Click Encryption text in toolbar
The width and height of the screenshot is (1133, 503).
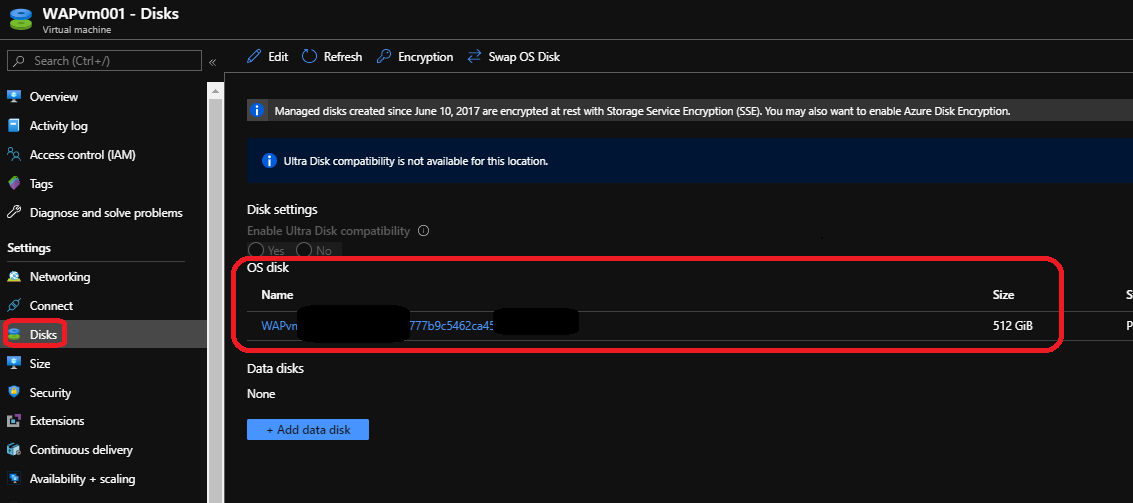[x=426, y=56]
